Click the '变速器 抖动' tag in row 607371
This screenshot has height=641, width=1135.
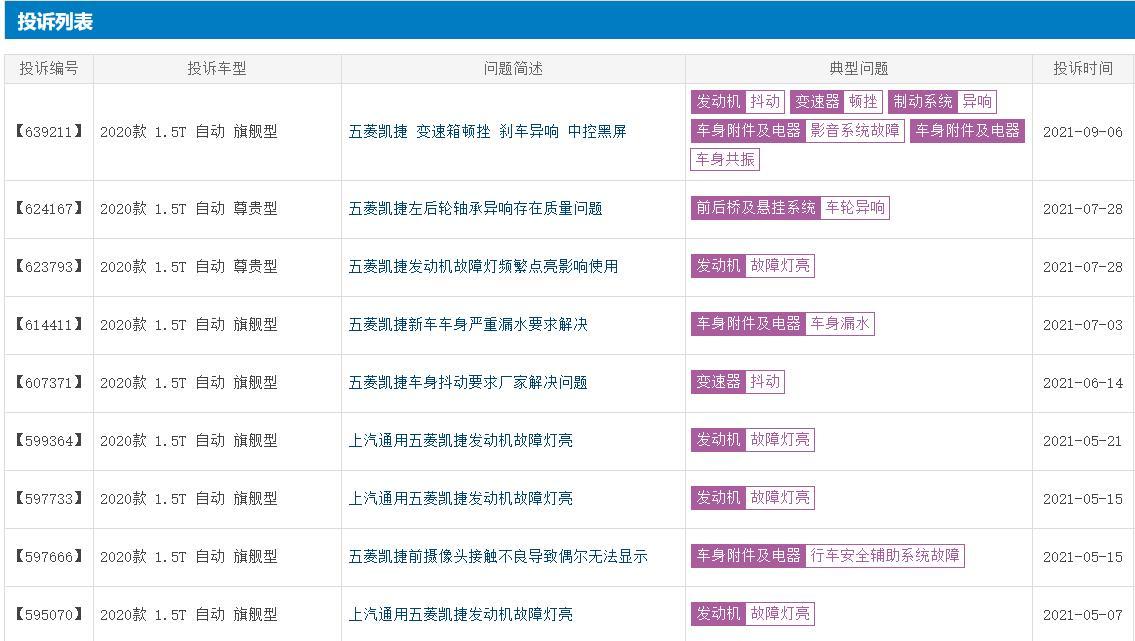pos(738,381)
